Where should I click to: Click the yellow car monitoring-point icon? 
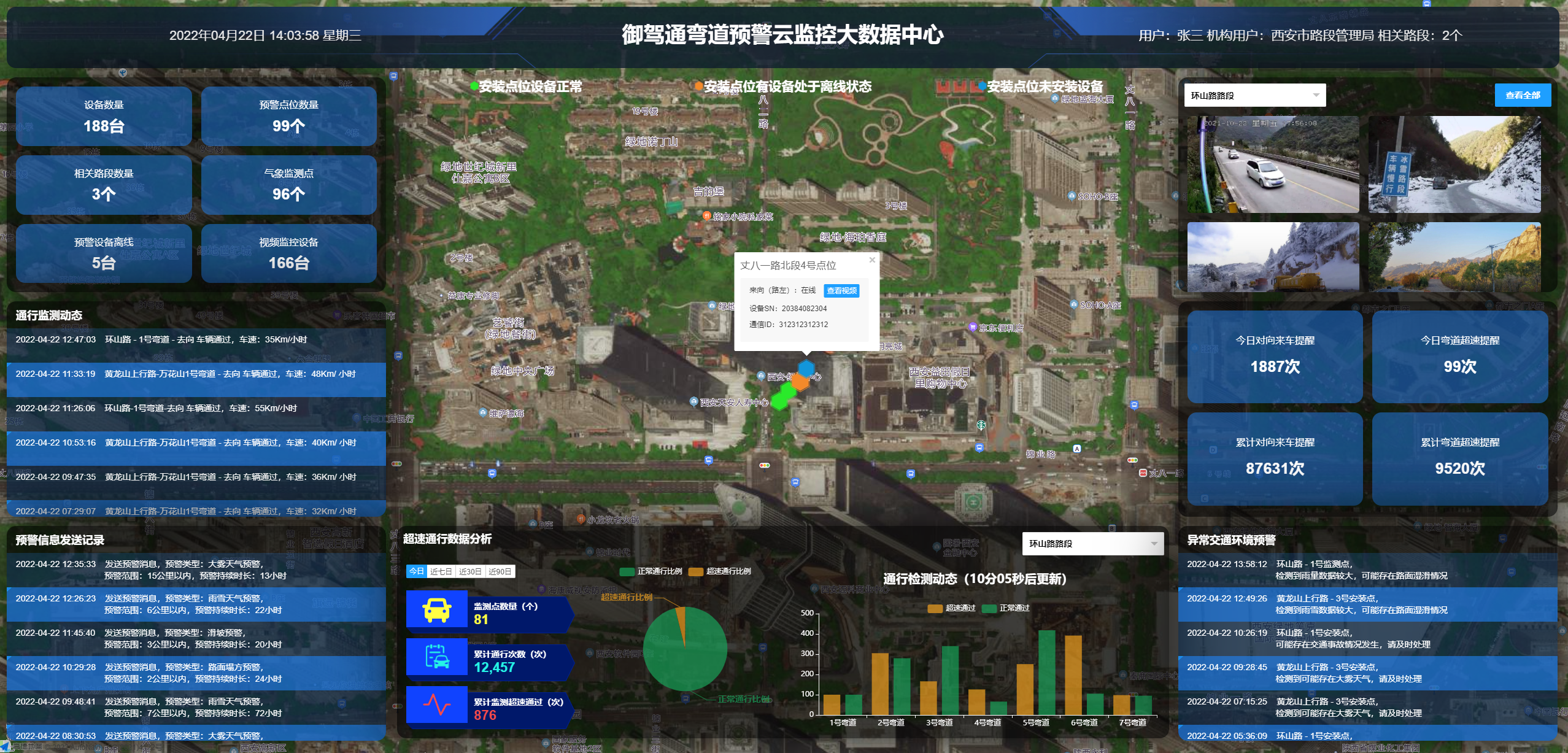coord(437,609)
